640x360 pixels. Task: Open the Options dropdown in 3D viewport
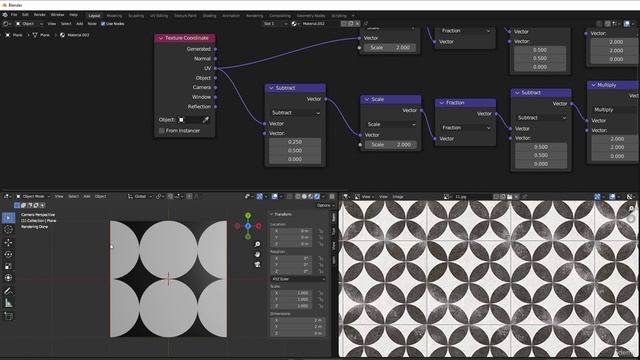pyautogui.click(x=325, y=205)
